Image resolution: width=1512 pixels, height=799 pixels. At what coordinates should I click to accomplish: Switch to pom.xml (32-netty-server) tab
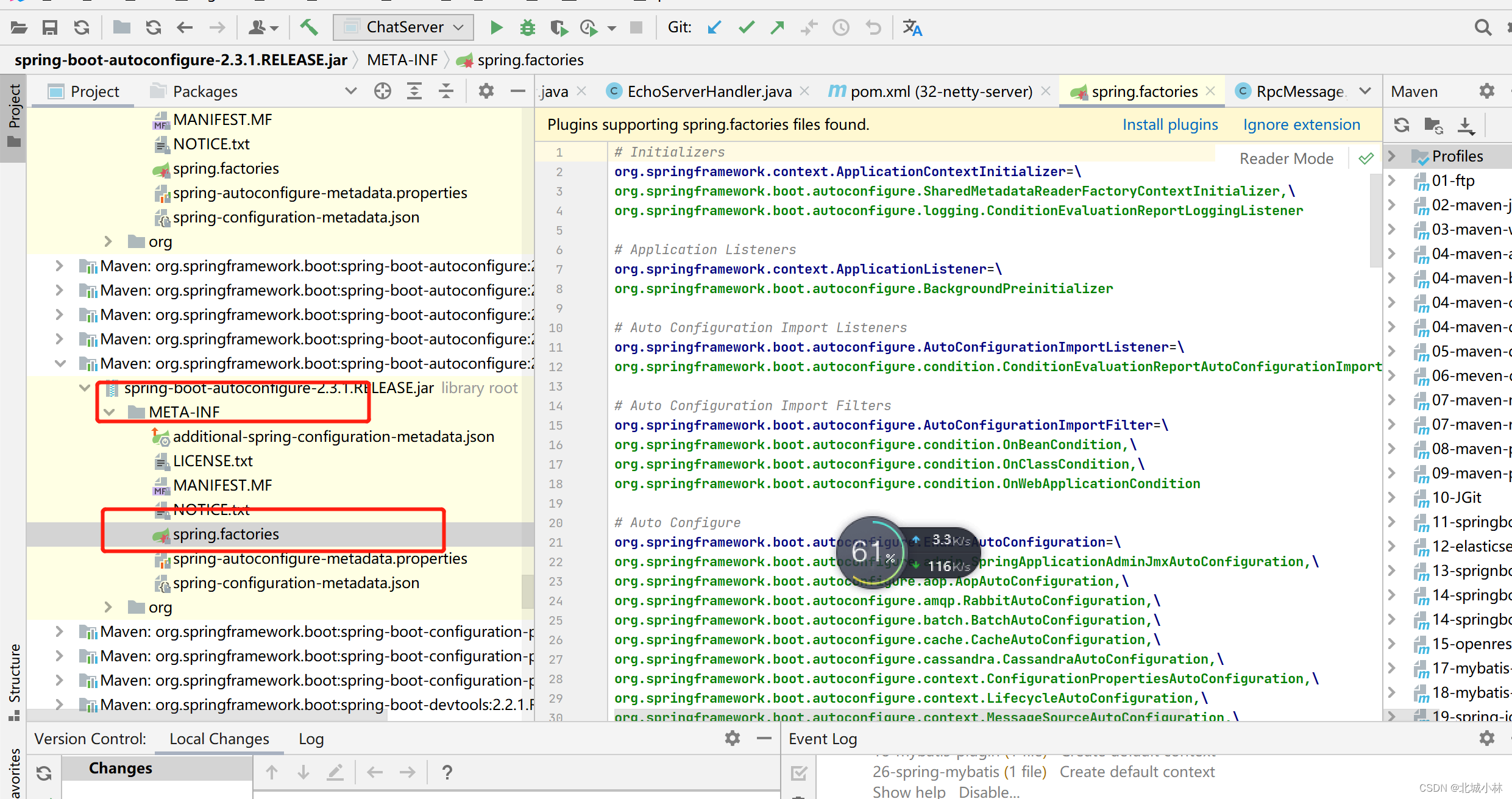[x=941, y=91]
